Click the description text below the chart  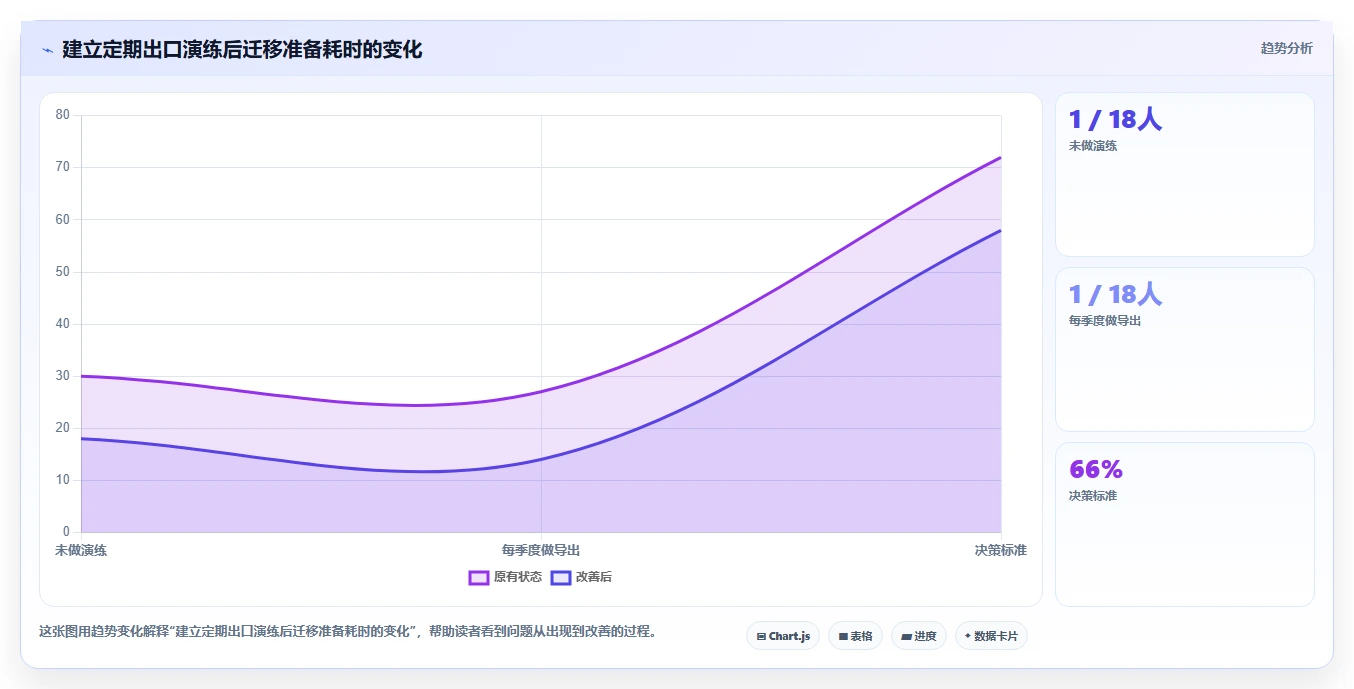(347, 632)
